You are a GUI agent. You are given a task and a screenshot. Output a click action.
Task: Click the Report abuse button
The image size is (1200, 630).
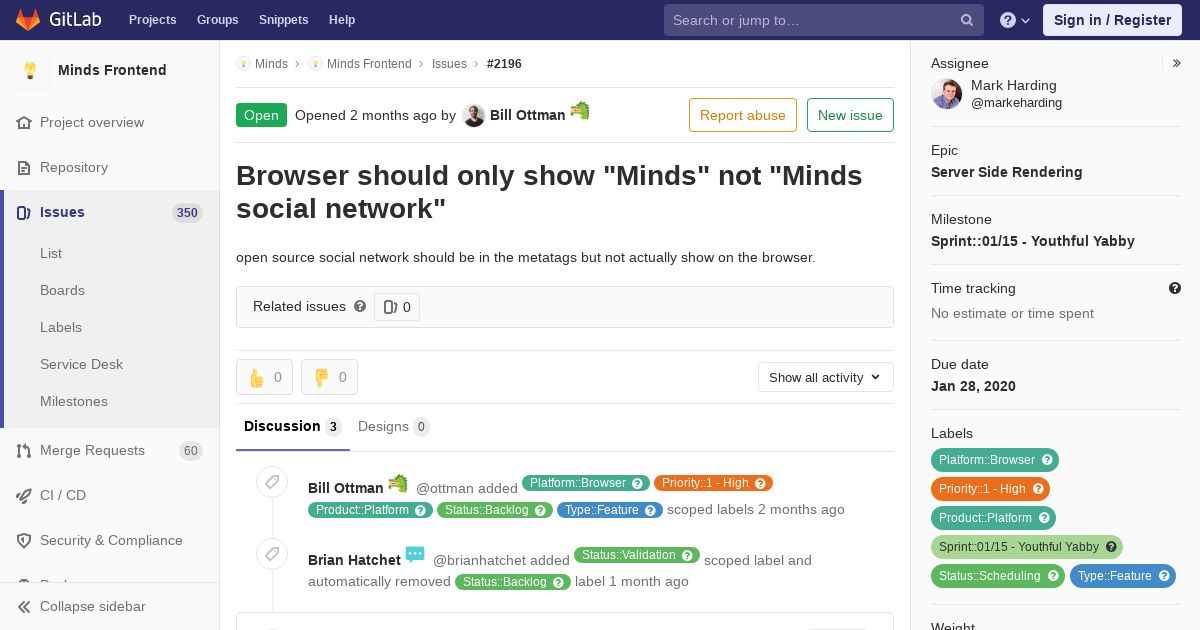(742, 115)
